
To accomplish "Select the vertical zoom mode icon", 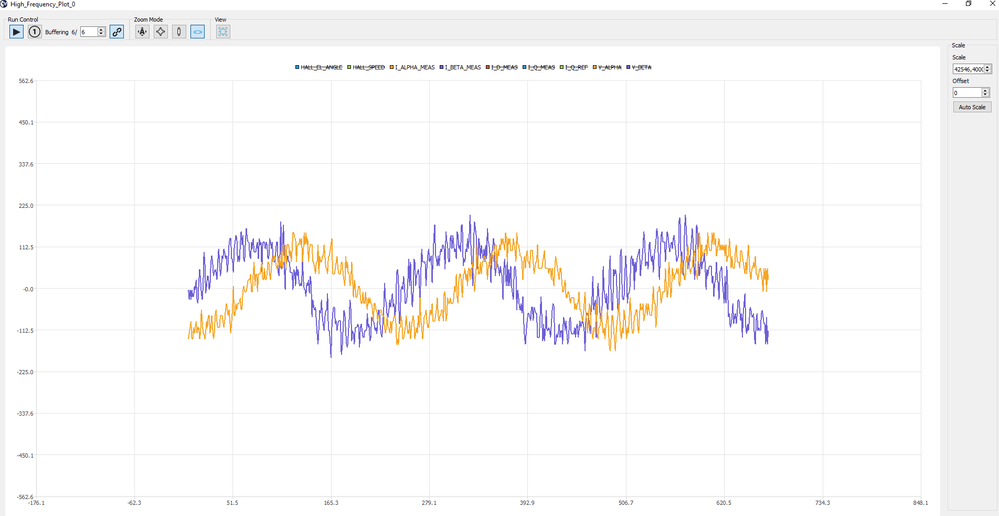I will point(179,31).
